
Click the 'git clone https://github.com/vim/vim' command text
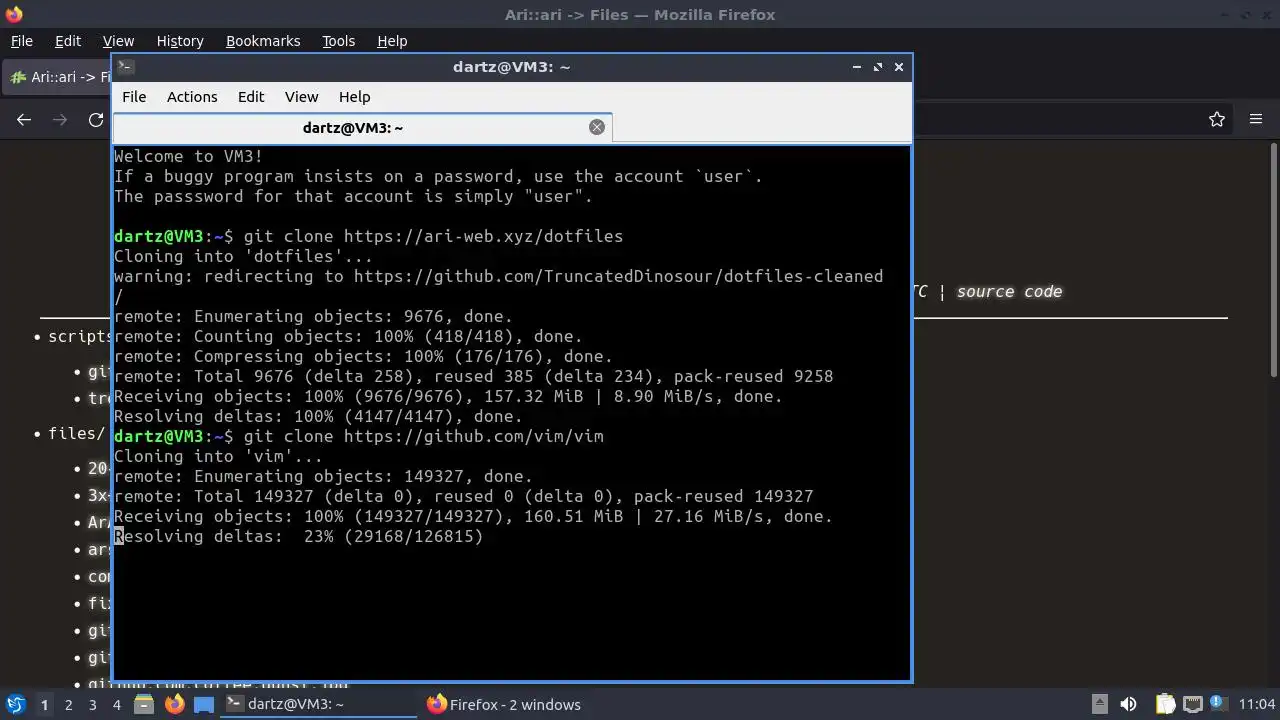(424, 436)
